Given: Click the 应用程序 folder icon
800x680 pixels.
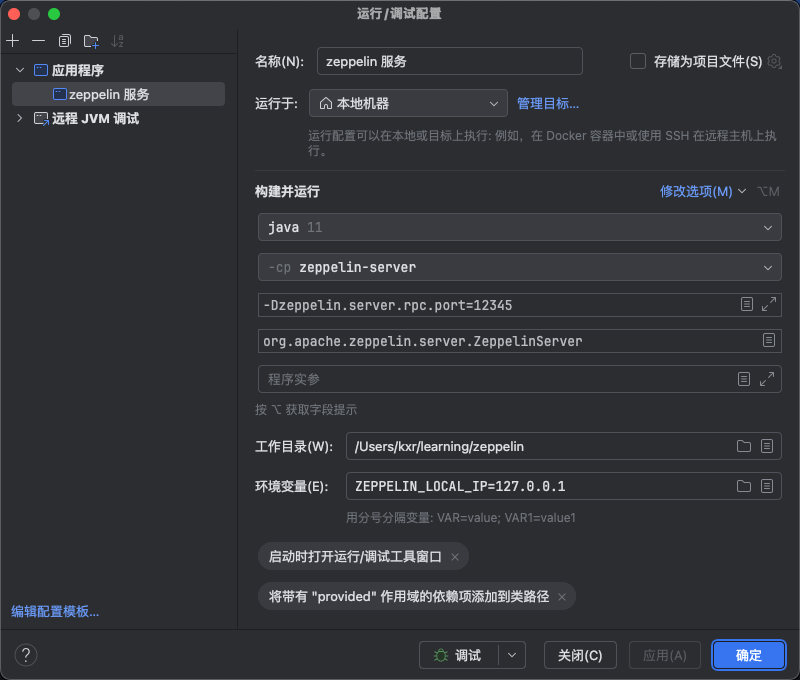Looking at the screenshot, I should pyautogui.click(x=41, y=70).
